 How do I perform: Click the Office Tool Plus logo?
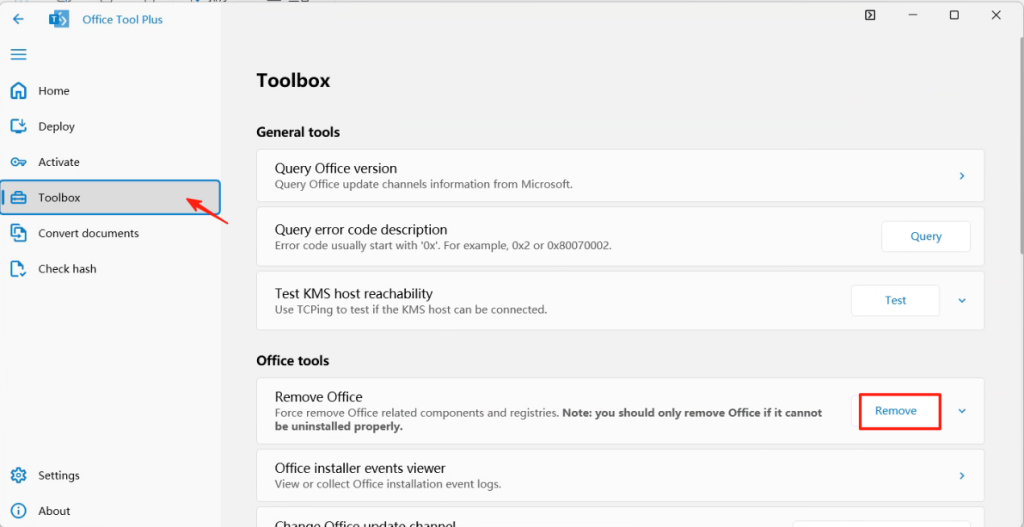pyautogui.click(x=58, y=19)
